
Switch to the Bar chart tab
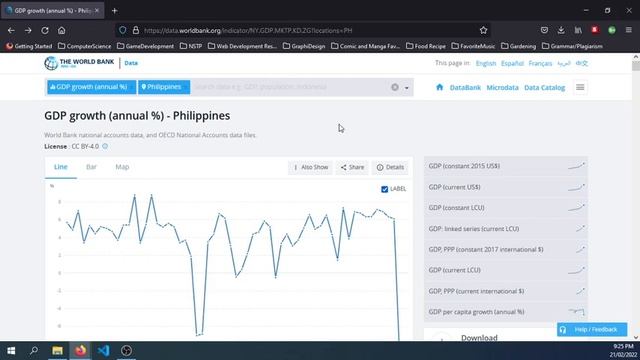click(91, 167)
